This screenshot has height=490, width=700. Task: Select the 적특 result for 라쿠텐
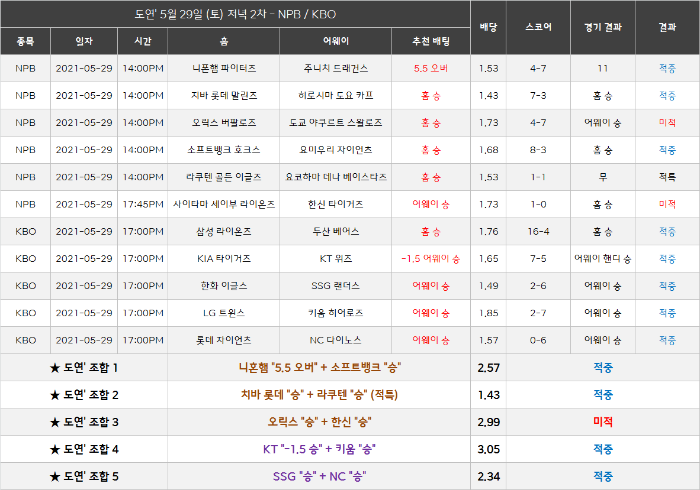pos(667,177)
